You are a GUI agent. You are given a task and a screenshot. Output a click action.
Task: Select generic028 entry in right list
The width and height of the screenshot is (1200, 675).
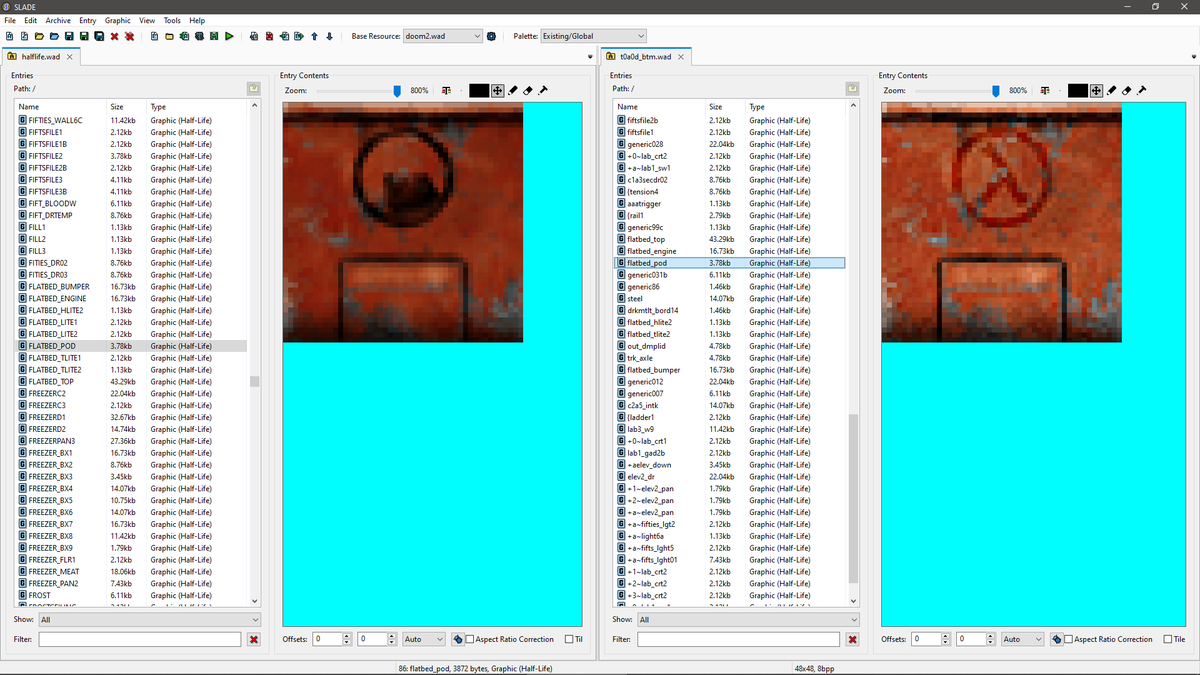point(729,144)
